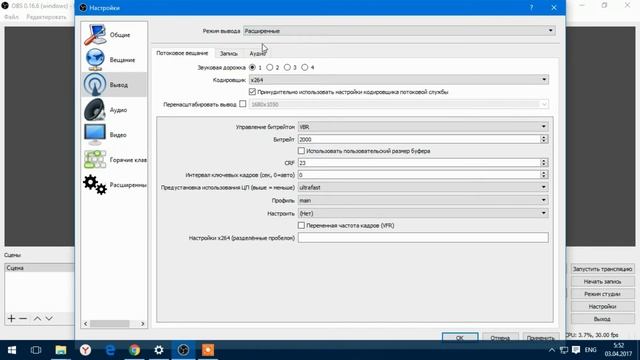Open the Общие settings category icon

95,35
